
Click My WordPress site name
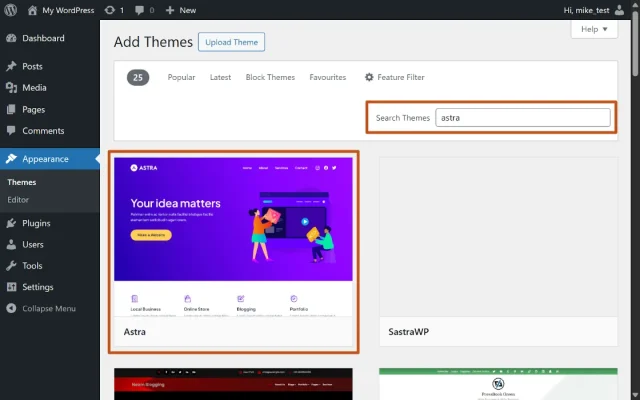pos(68,10)
